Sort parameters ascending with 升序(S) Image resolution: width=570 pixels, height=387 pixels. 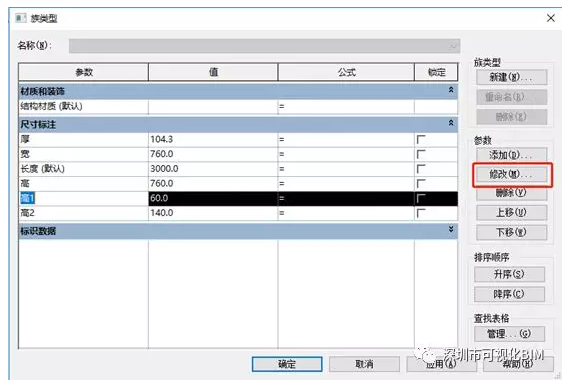509,274
